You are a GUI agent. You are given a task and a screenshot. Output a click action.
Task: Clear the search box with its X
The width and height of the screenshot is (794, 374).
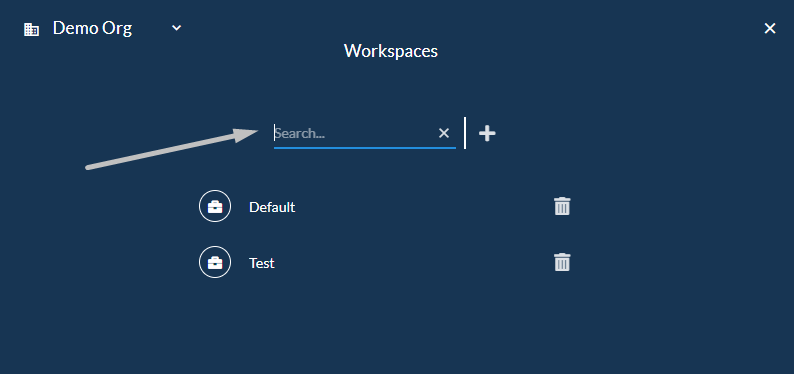444,133
